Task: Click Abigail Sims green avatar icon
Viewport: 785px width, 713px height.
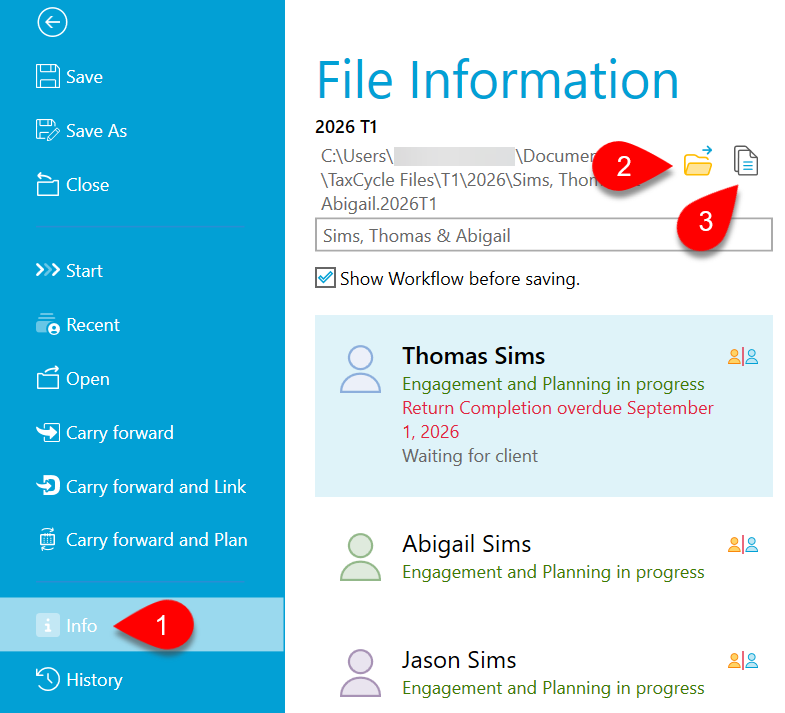Action: 360,557
